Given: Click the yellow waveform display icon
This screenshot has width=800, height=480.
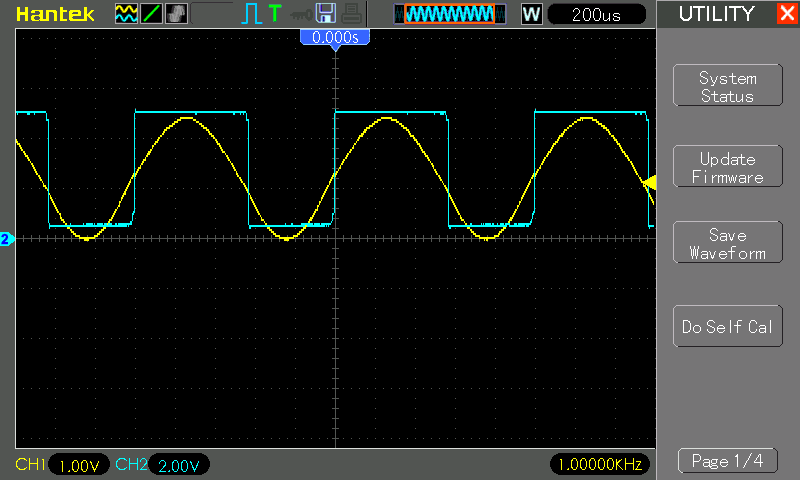Looking at the screenshot, I should 126,14.
